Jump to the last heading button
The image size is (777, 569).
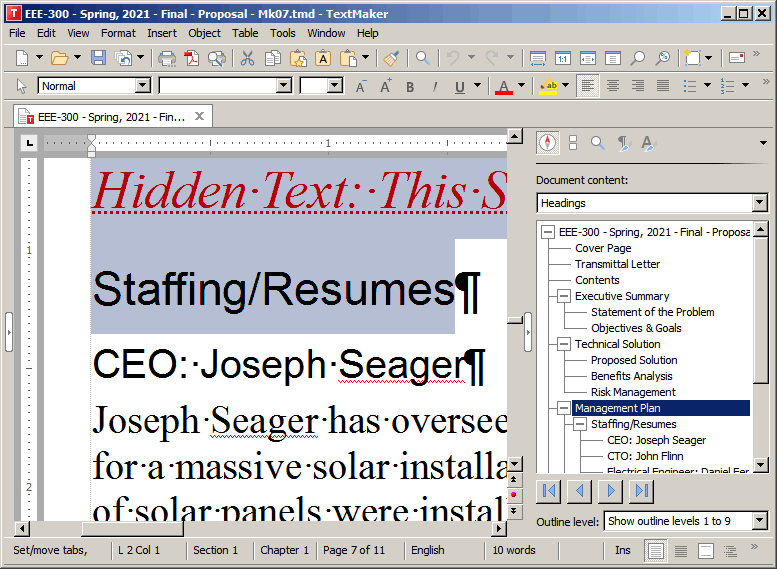click(x=642, y=491)
